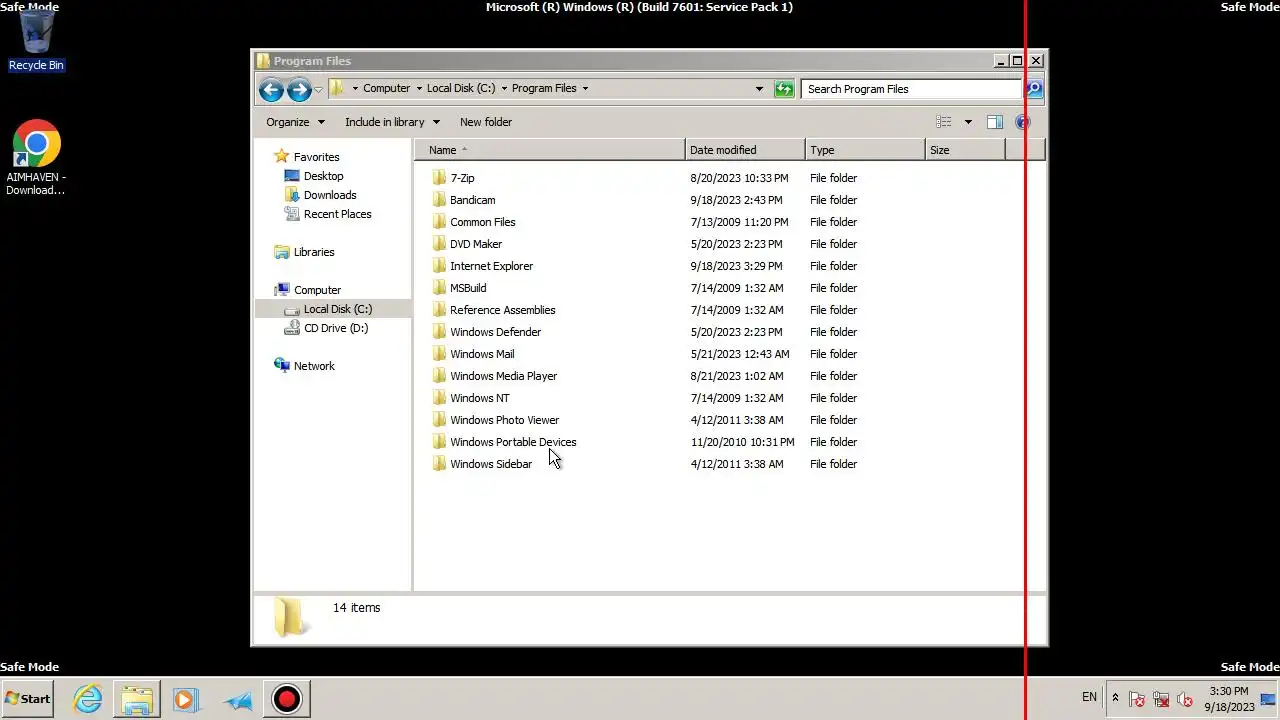Click the network tray icon with red X
The height and width of the screenshot is (720, 1280).
click(x=1161, y=699)
